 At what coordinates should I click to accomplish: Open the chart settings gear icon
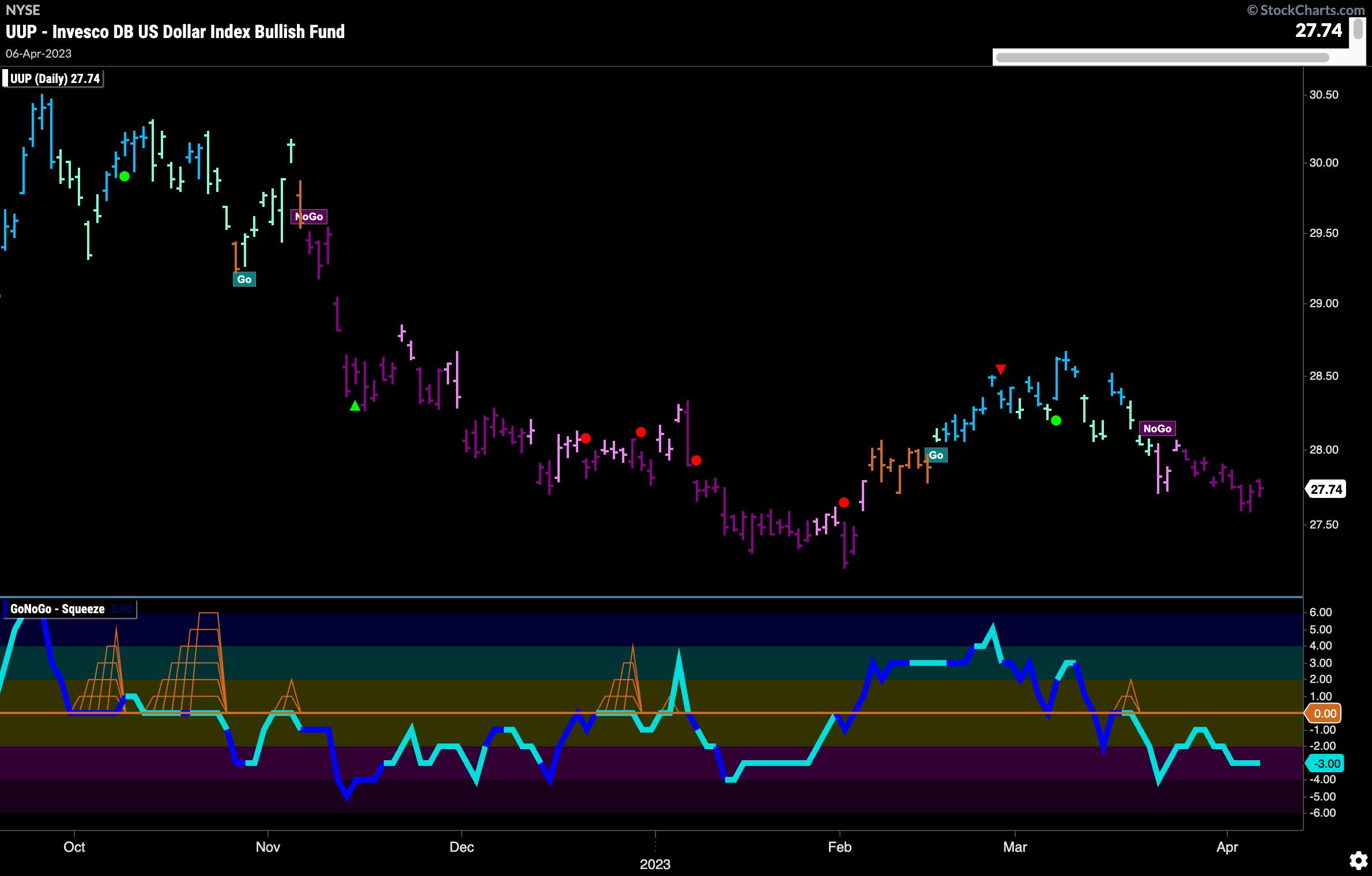[1358, 861]
